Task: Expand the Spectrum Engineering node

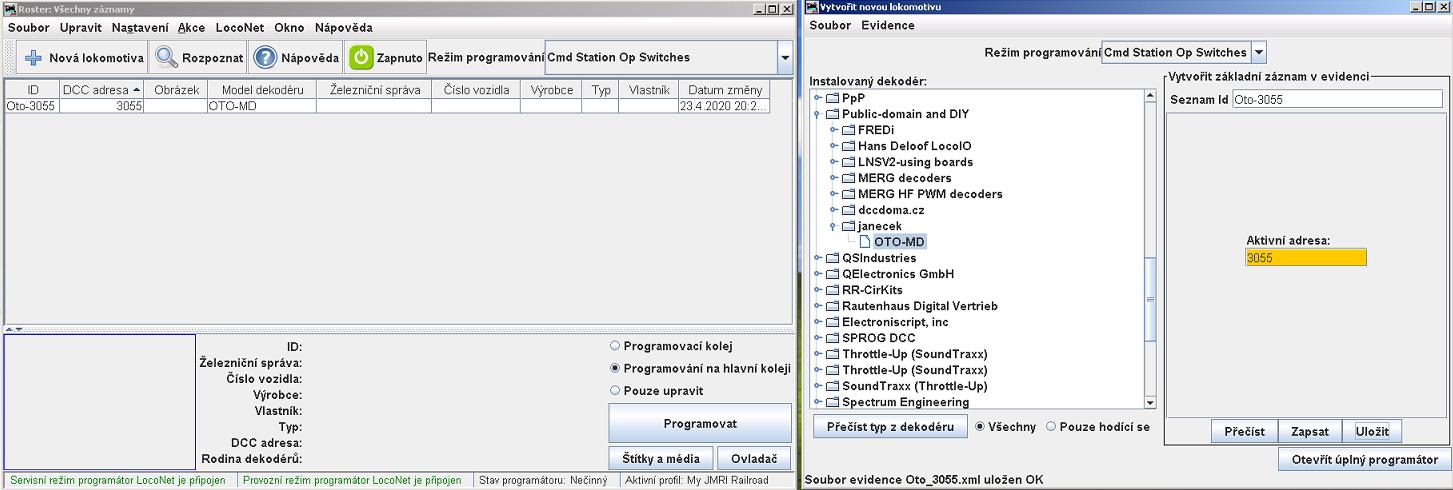Action: (817, 402)
